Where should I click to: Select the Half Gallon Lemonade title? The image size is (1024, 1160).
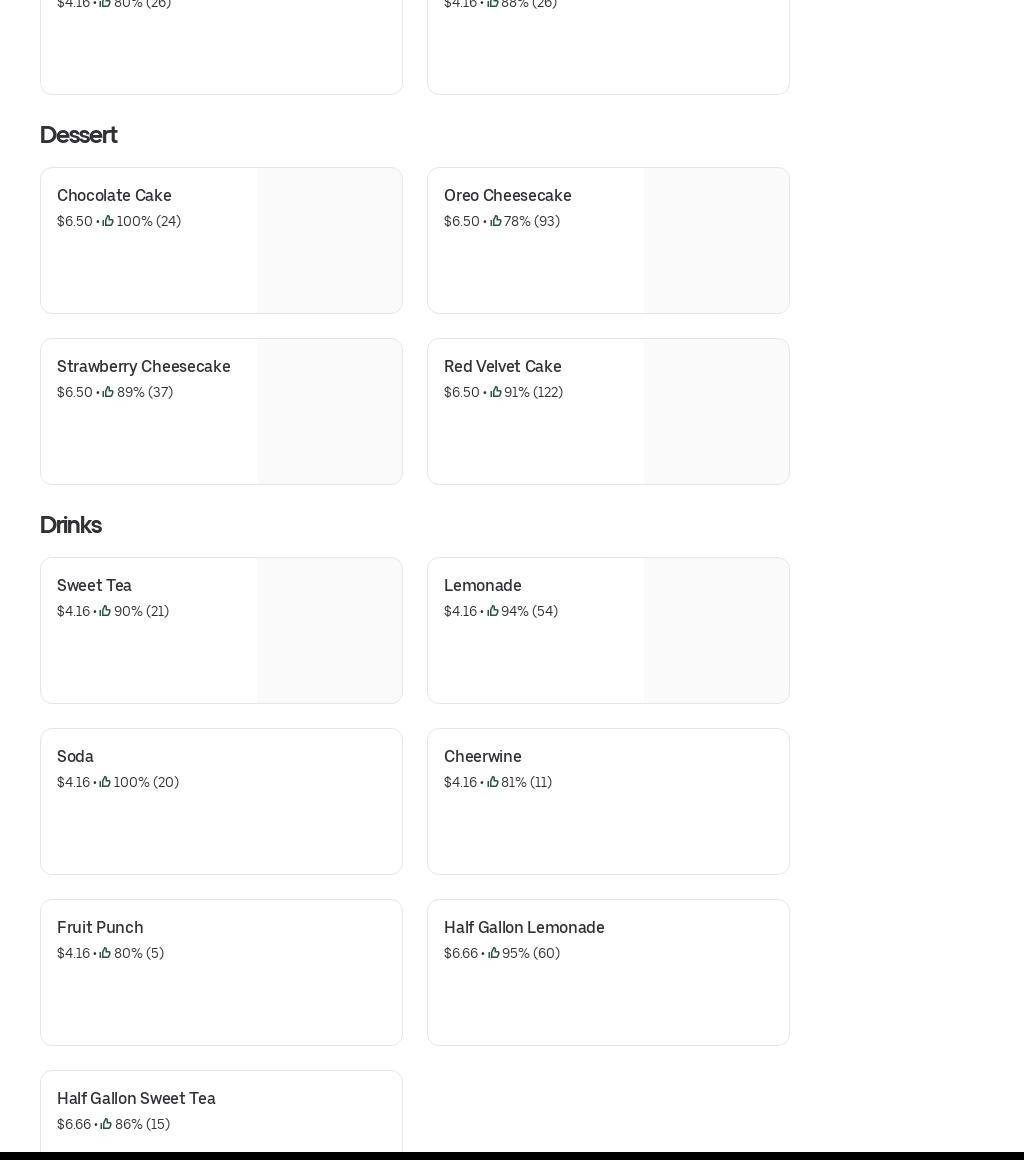524,927
